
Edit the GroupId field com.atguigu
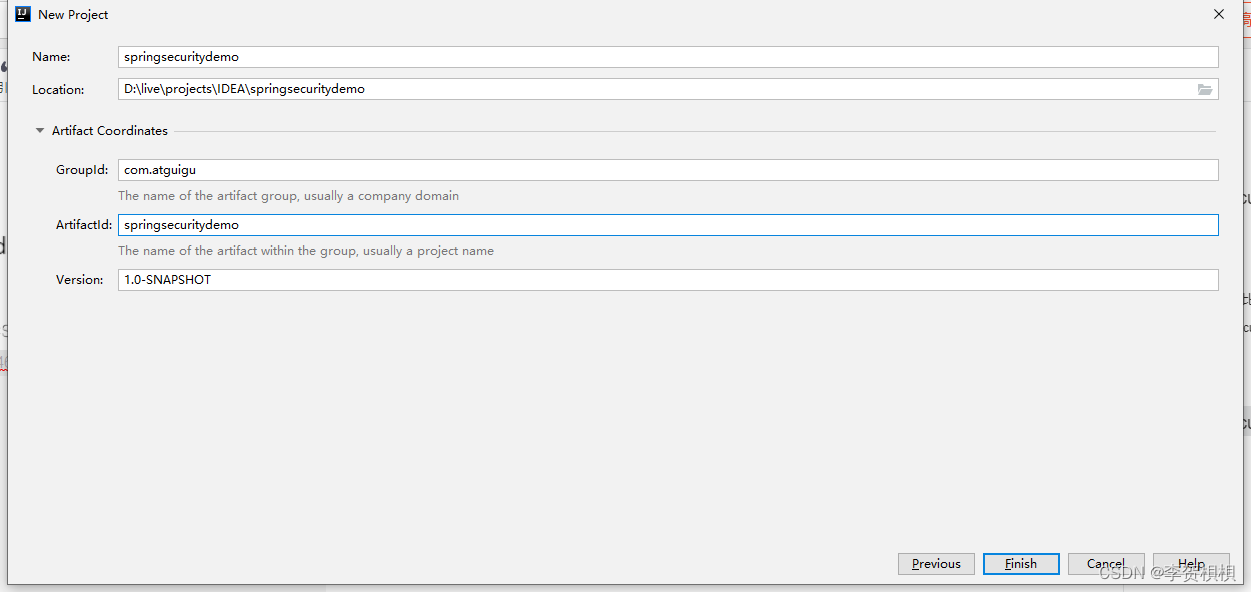tap(668, 170)
